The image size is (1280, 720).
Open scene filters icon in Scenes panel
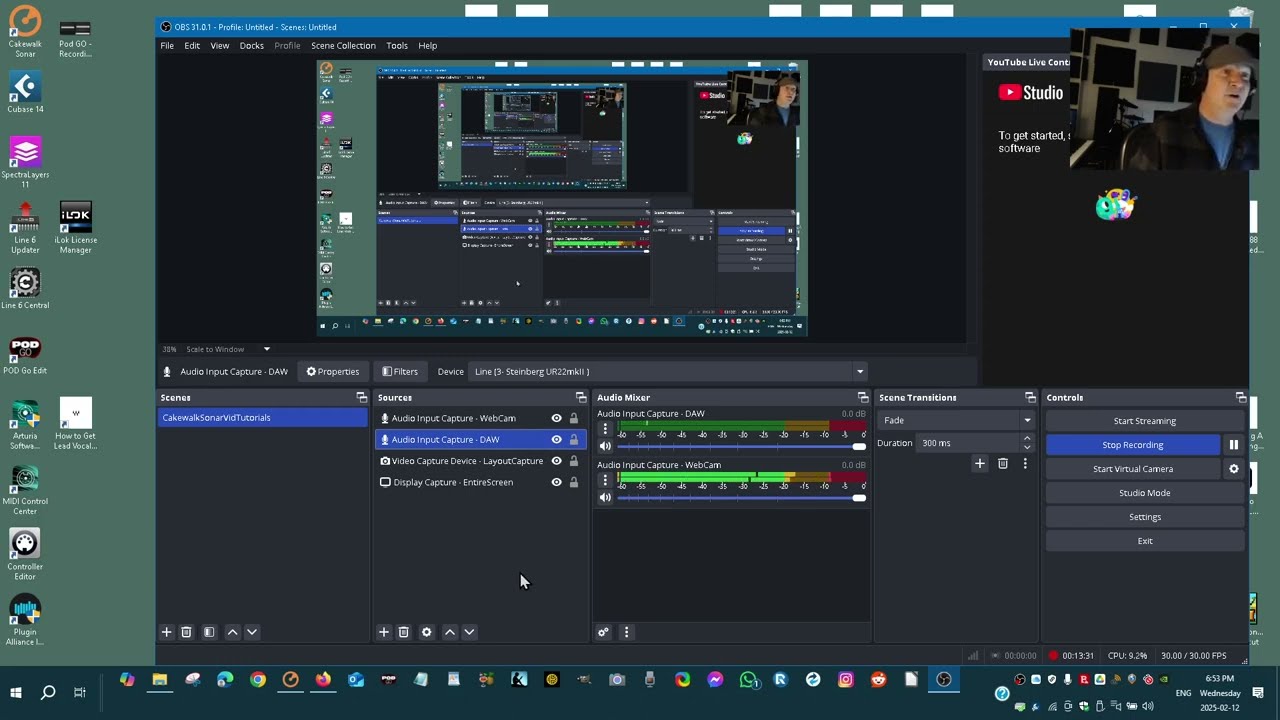(209, 632)
